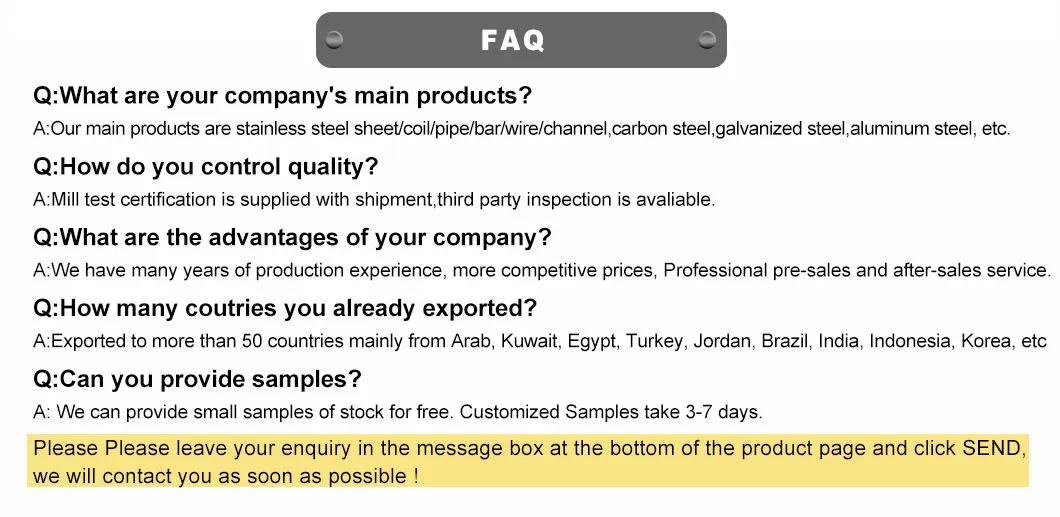The image size is (1060, 517).
Task: Click the answer listing more than 50 countries
Action: [x=539, y=341]
